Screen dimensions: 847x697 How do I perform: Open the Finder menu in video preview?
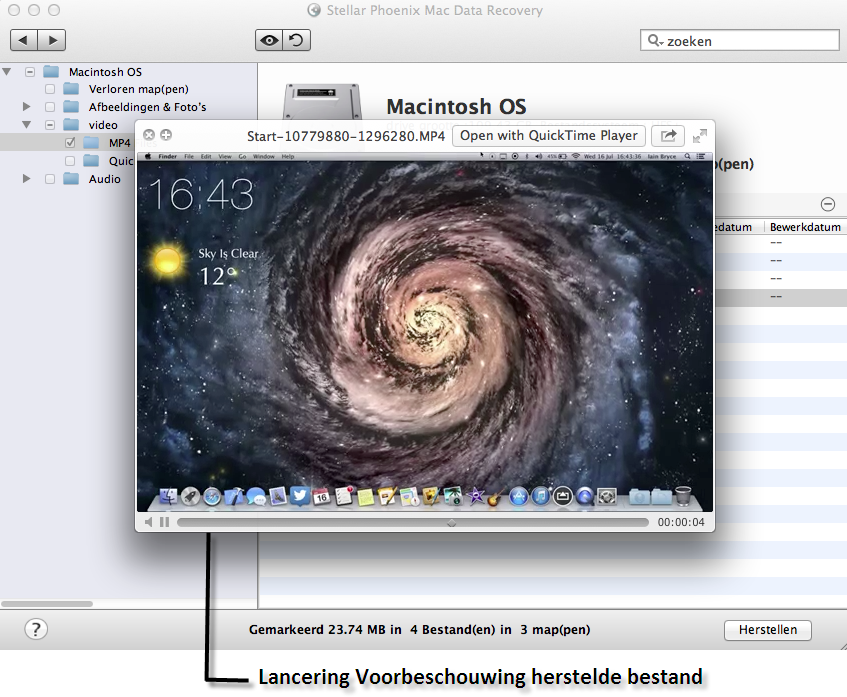(167, 157)
